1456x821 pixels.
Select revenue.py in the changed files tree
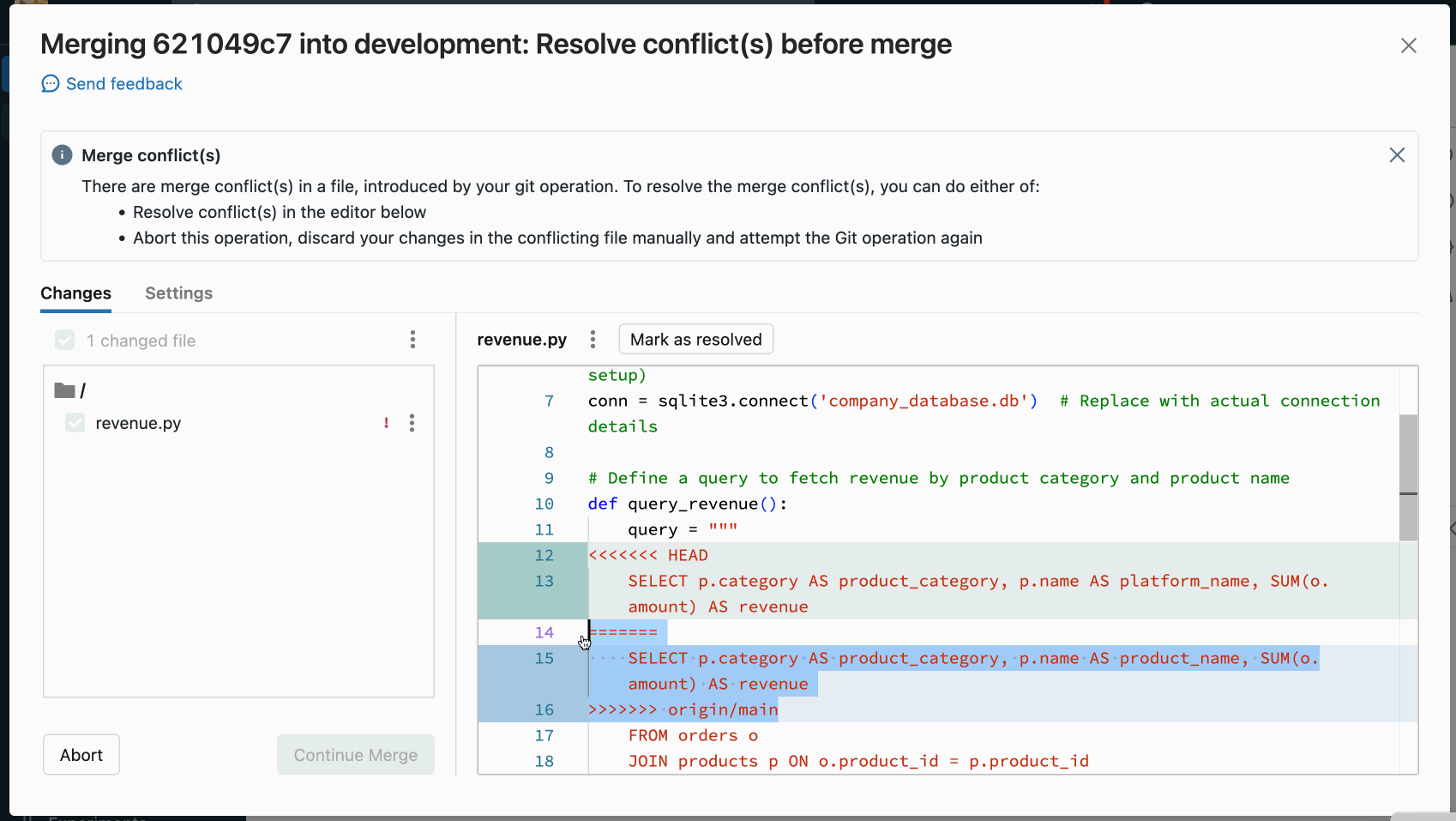(137, 423)
